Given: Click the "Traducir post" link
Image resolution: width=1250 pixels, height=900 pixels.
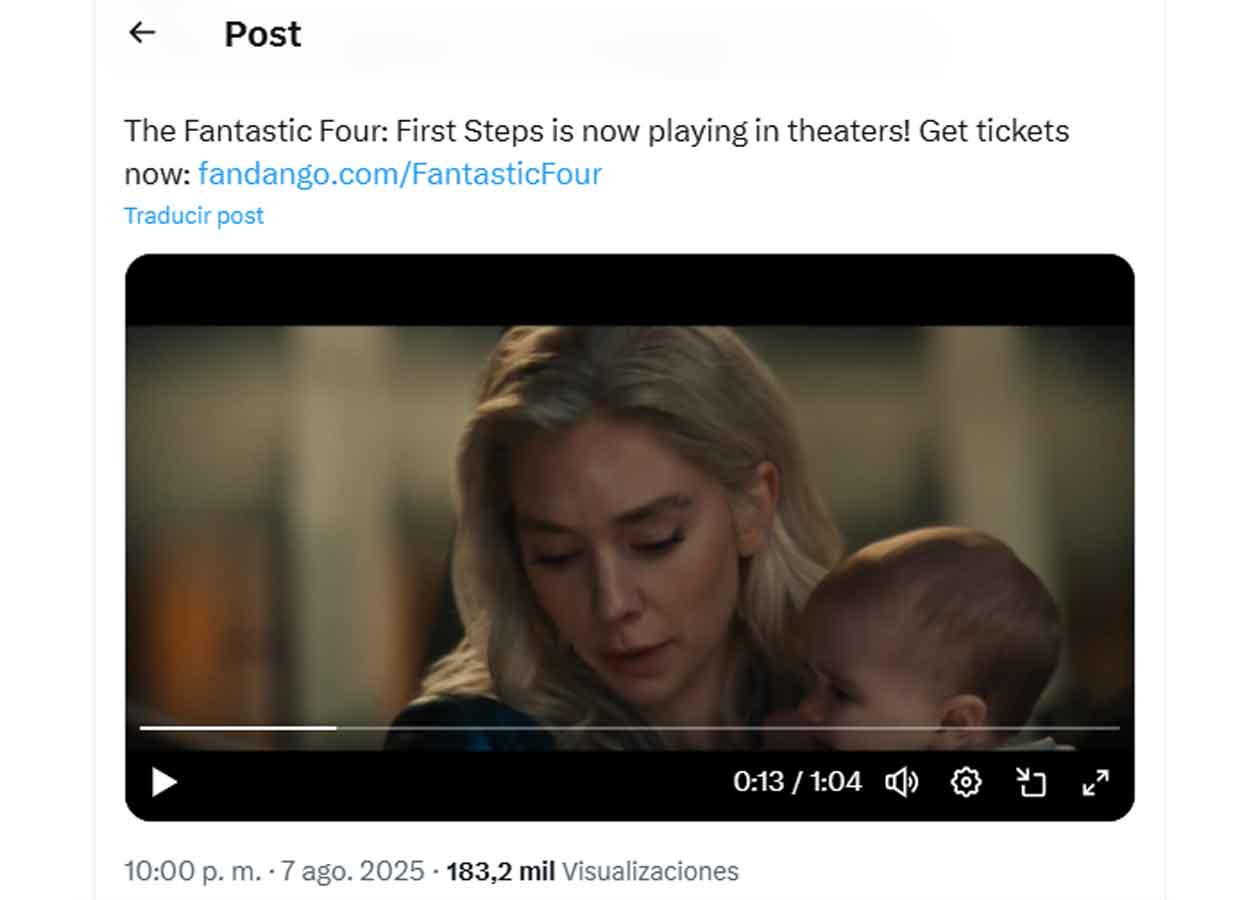Looking at the screenshot, I should pos(194,216).
